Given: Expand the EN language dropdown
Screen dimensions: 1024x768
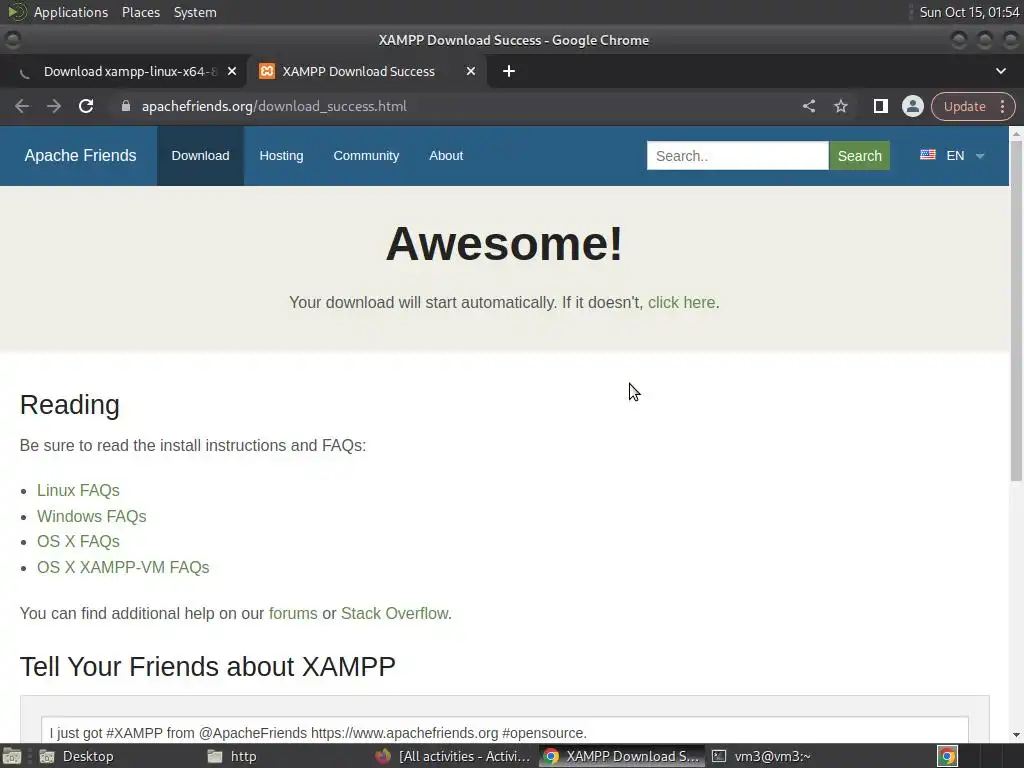Looking at the screenshot, I should click(980, 156).
